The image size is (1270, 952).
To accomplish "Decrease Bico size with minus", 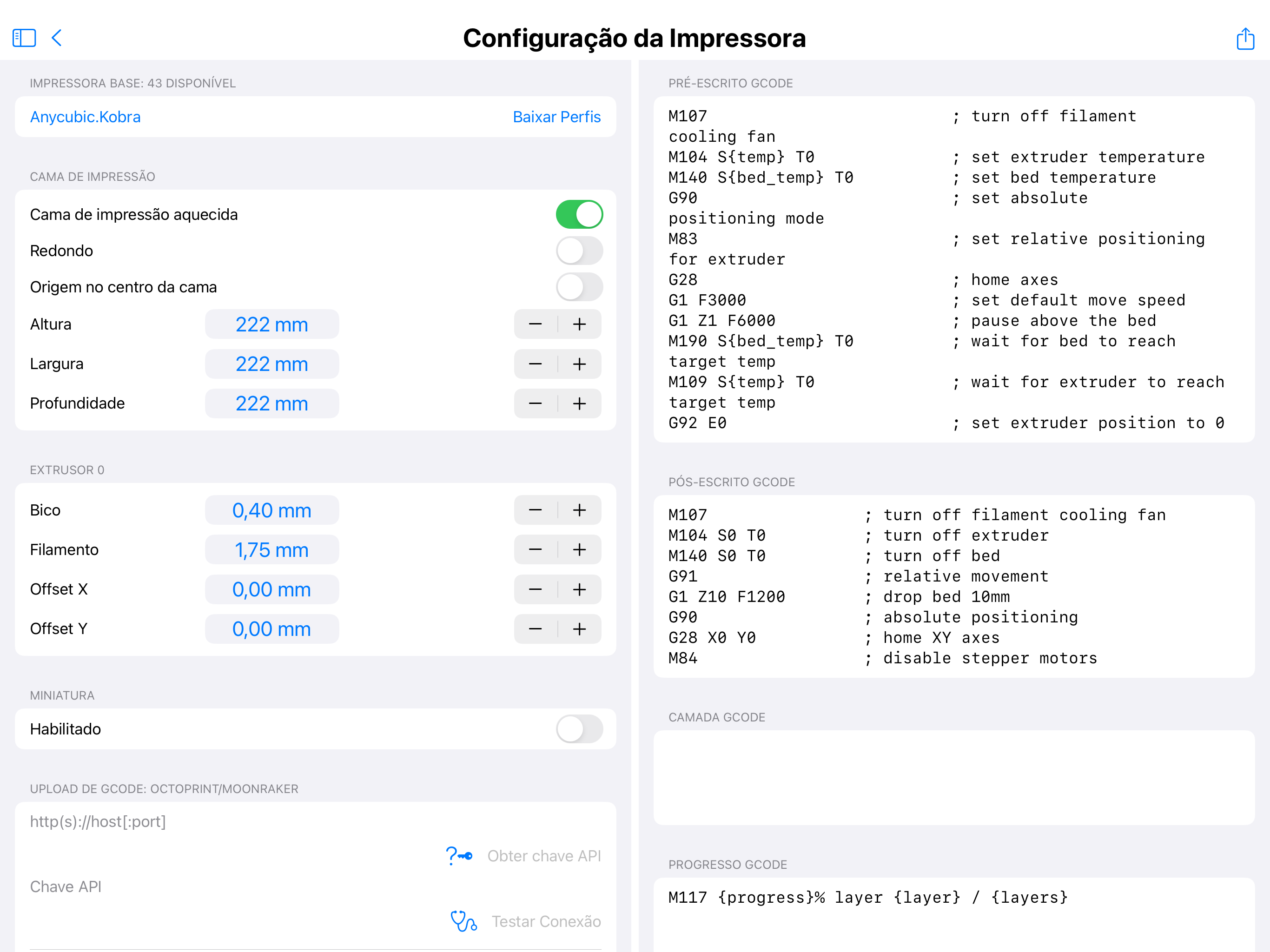I will (x=535, y=510).
